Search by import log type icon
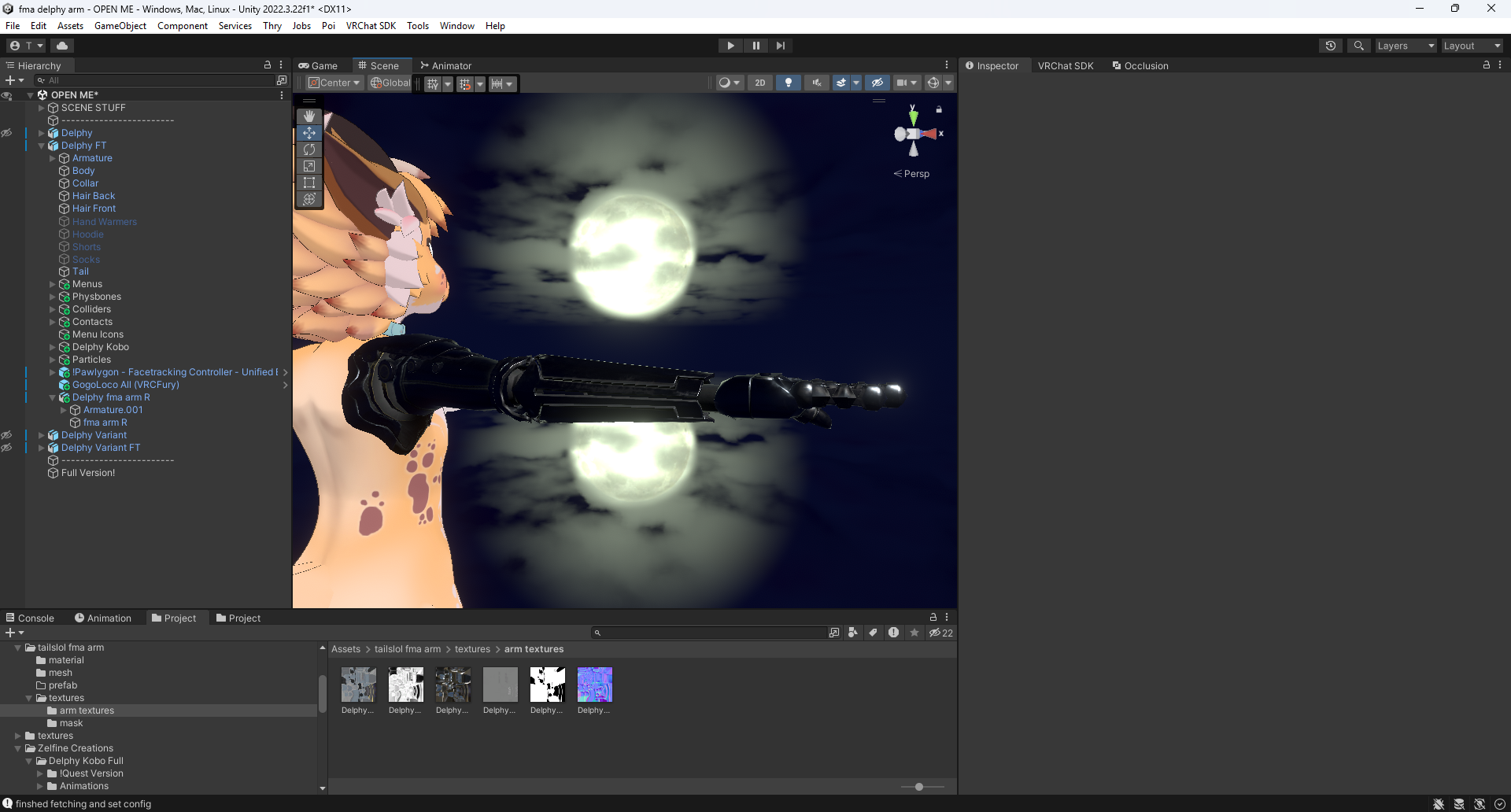The width and height of the screenshot is (1511, 812). [894, 633]
